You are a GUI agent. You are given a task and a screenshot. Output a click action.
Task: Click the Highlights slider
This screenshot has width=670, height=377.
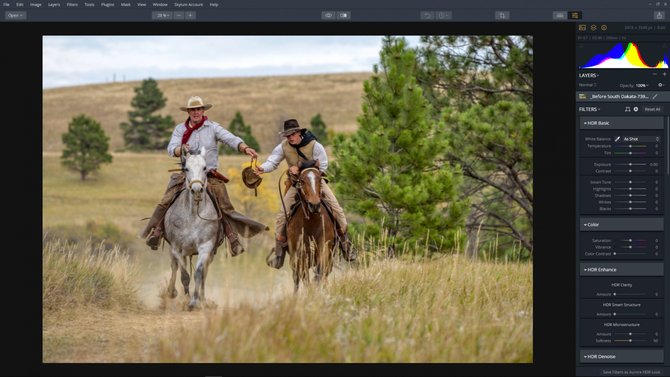tap(631, 189)
